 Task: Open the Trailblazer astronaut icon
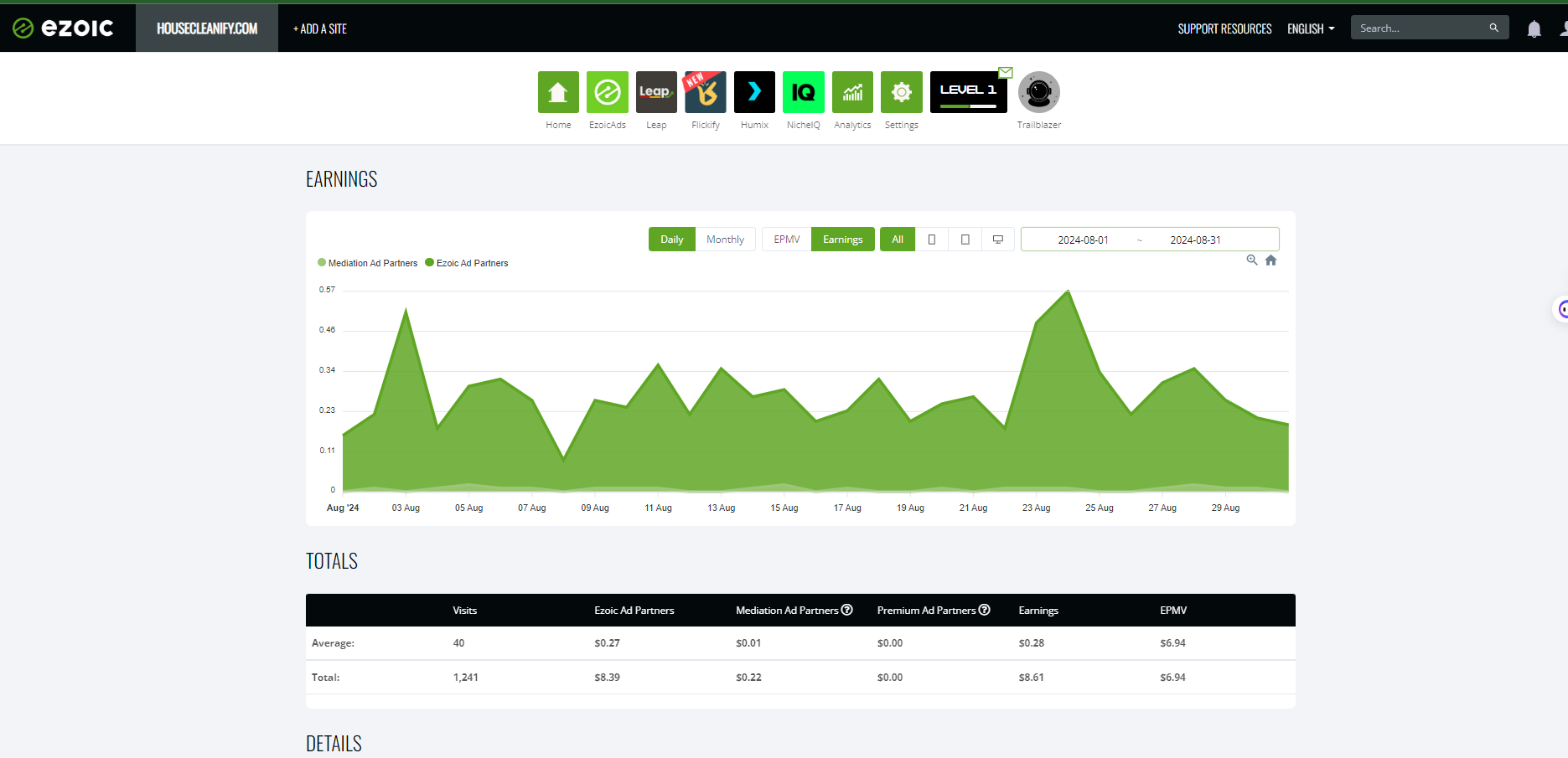point(1039,92)
